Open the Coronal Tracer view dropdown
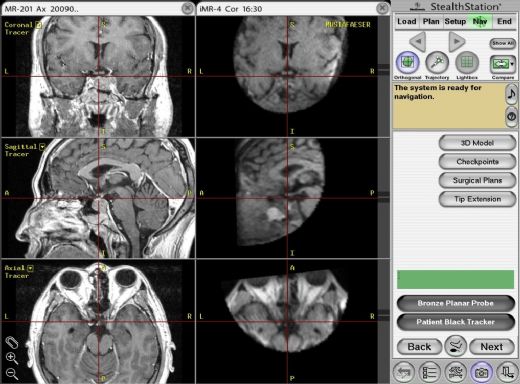Image resolution: width=520 pixels, height=384 pixels. tap(39, 25)
